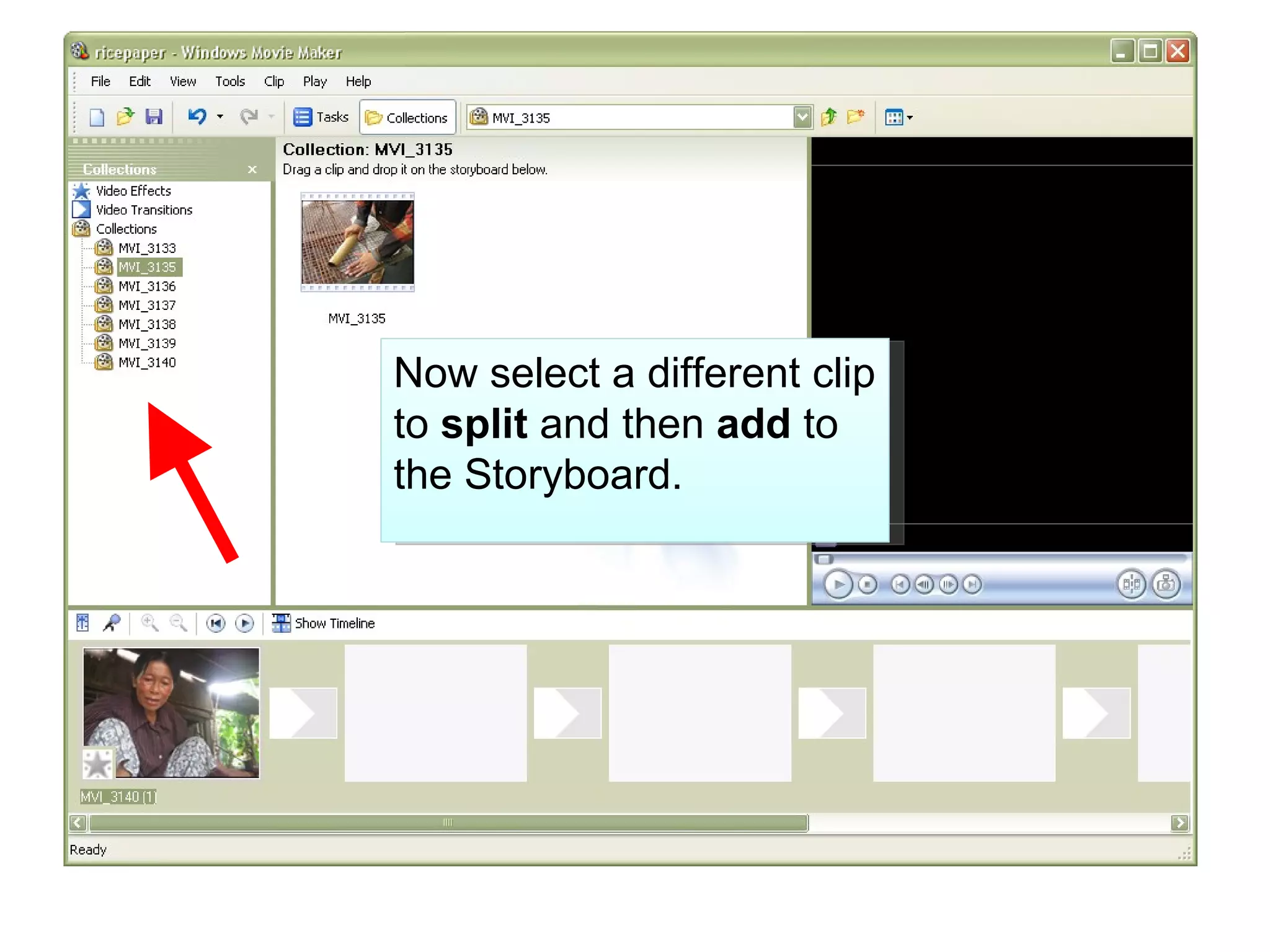
Task: Select the MVI_3139 collection
Action: 147,343
